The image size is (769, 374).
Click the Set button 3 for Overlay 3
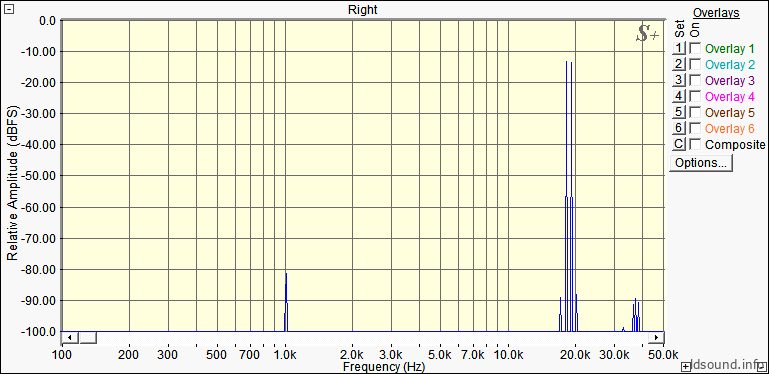coord(679,80)
